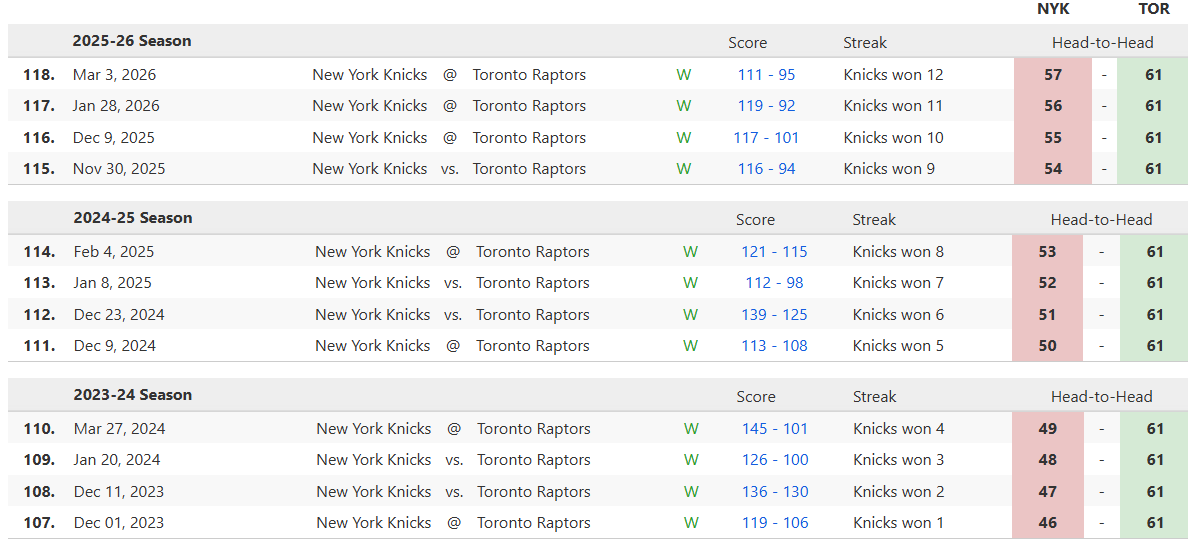This screenshot has height=553, width=1188.
Task: Open the 111 - 95 score link
Action: point(766,75)
